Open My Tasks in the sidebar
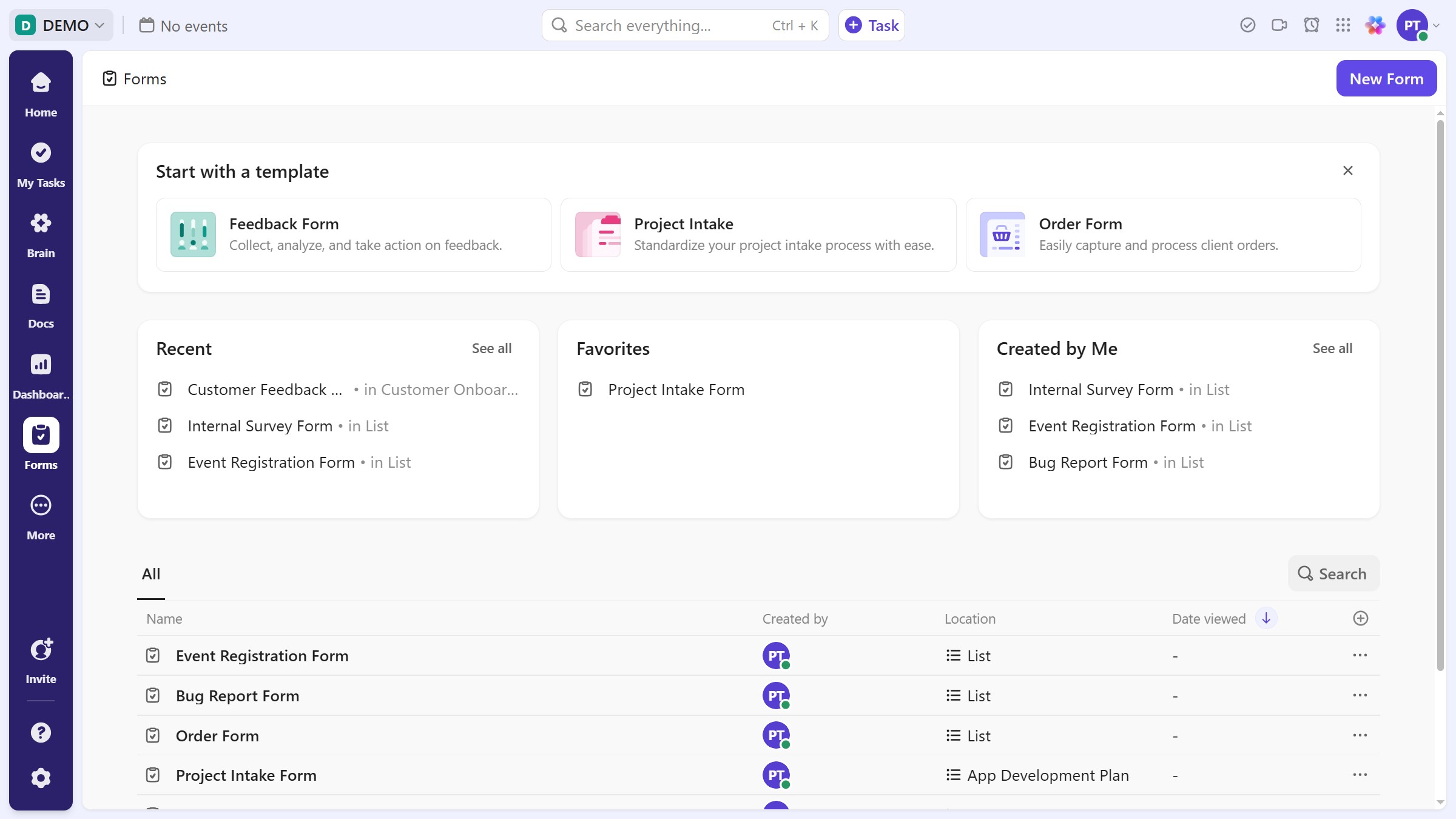Viewport: 1456px width, 819px height. click(40, 164)
